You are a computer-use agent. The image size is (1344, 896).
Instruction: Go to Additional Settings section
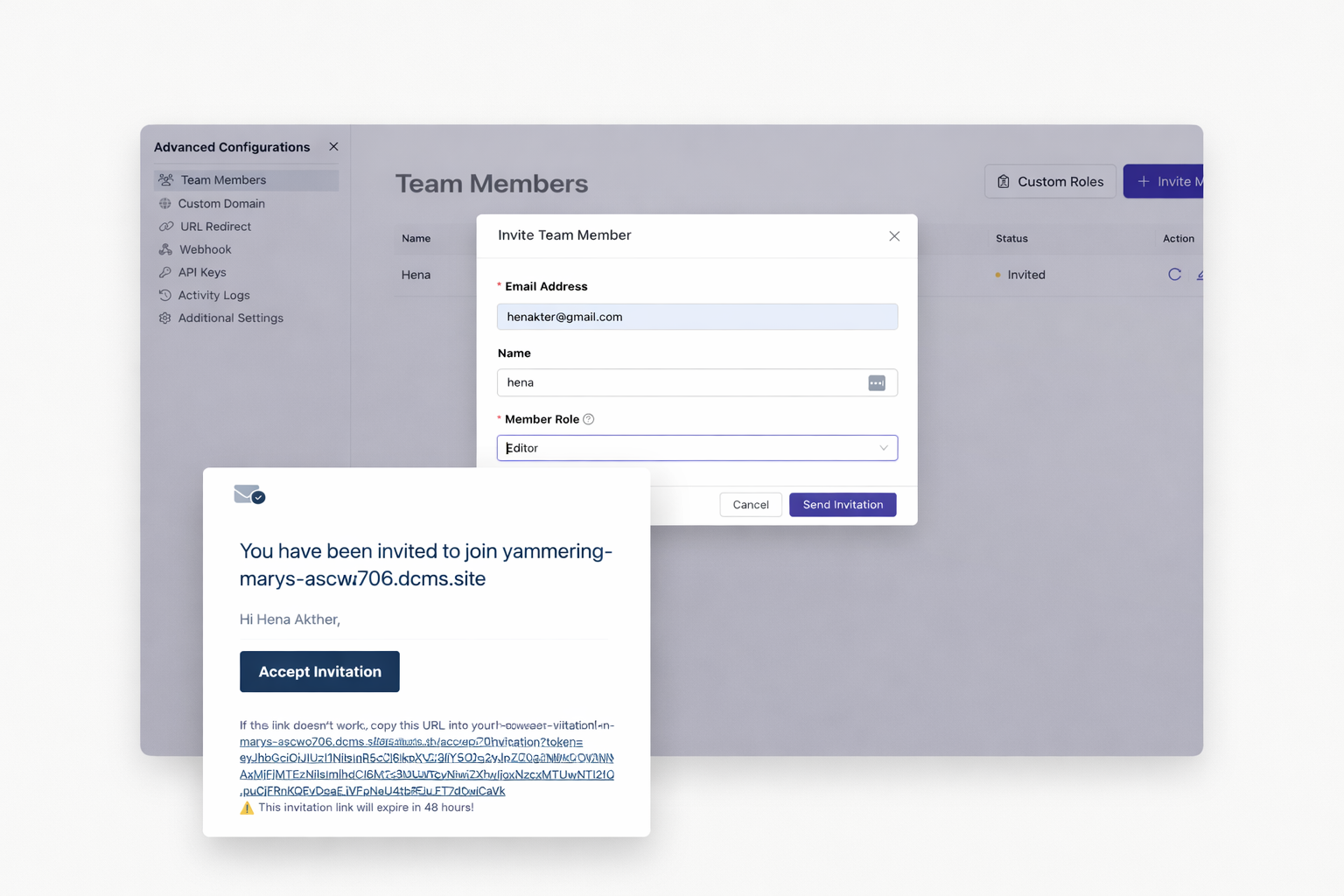click(x=230, y=318)
